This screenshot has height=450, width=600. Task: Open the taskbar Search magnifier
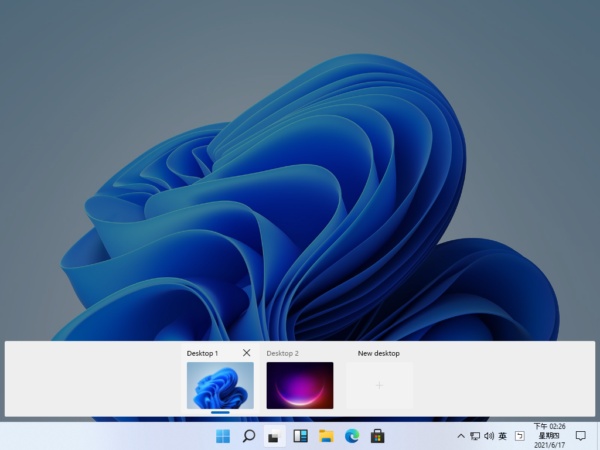249,436
